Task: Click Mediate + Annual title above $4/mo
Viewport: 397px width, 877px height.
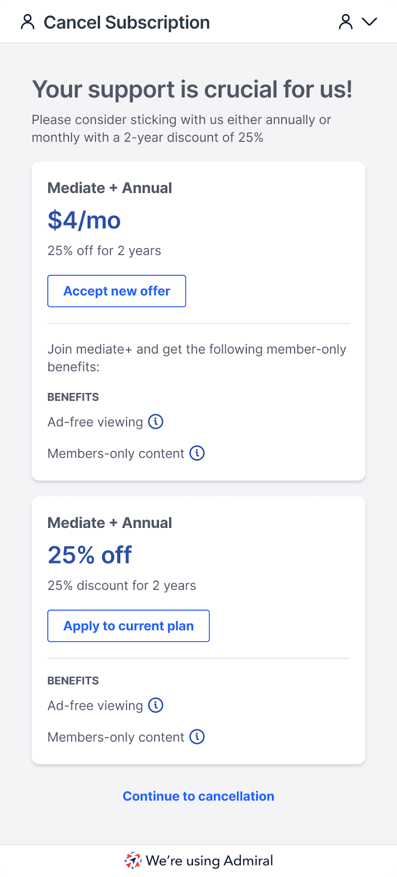Action: click(x=110, y=188)
